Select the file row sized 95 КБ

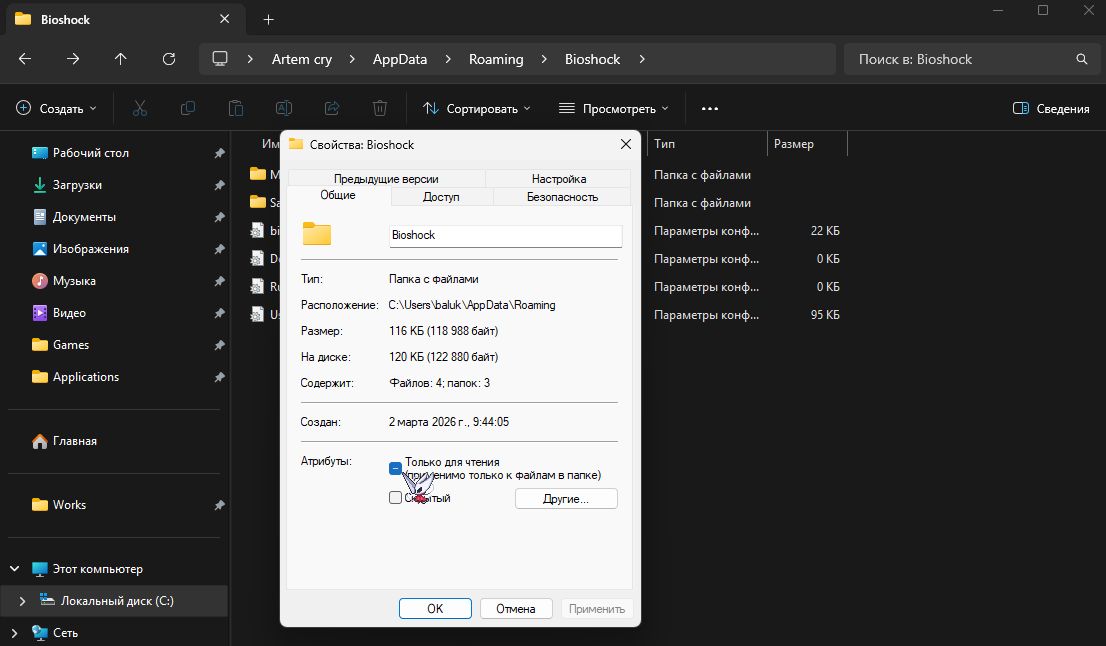point(547,315)
